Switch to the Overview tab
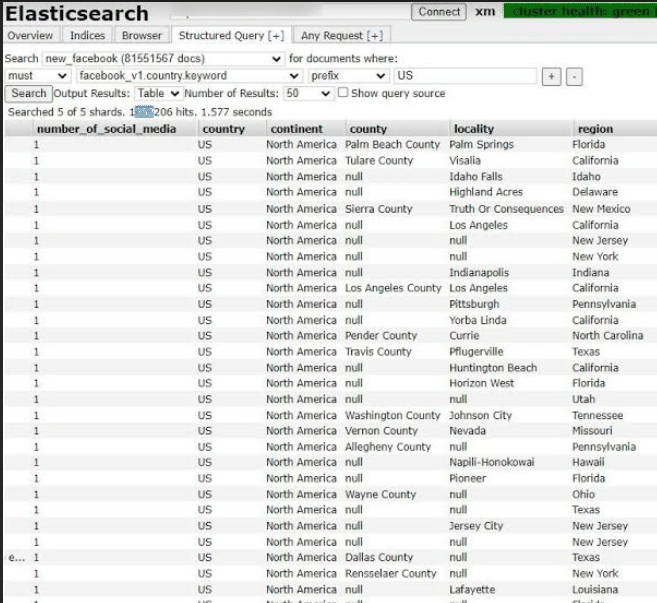657x603 pixels. click(x=31, y=36)
